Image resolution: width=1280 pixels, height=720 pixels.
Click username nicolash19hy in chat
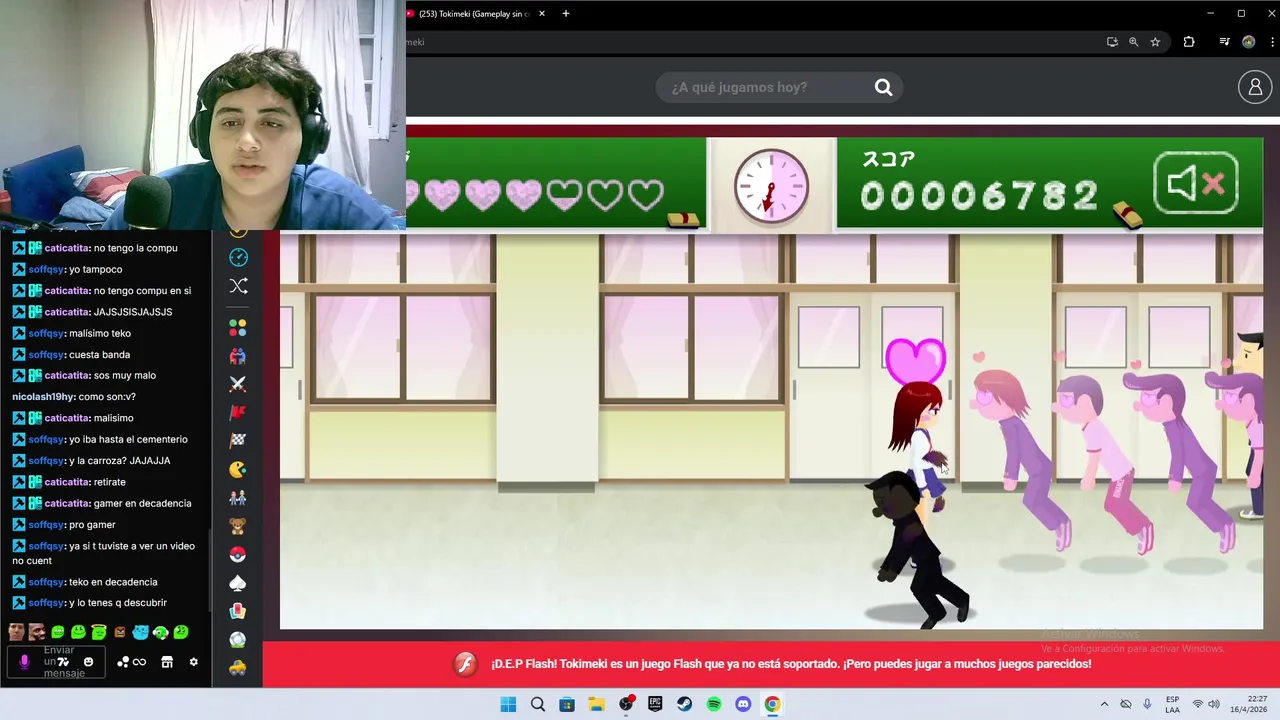pyautogui.click(x=43, y=397)
